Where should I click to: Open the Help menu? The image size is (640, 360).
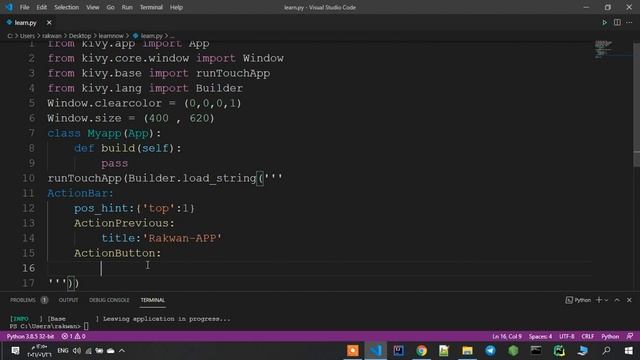pyautogui.click(x=176, y=7)
